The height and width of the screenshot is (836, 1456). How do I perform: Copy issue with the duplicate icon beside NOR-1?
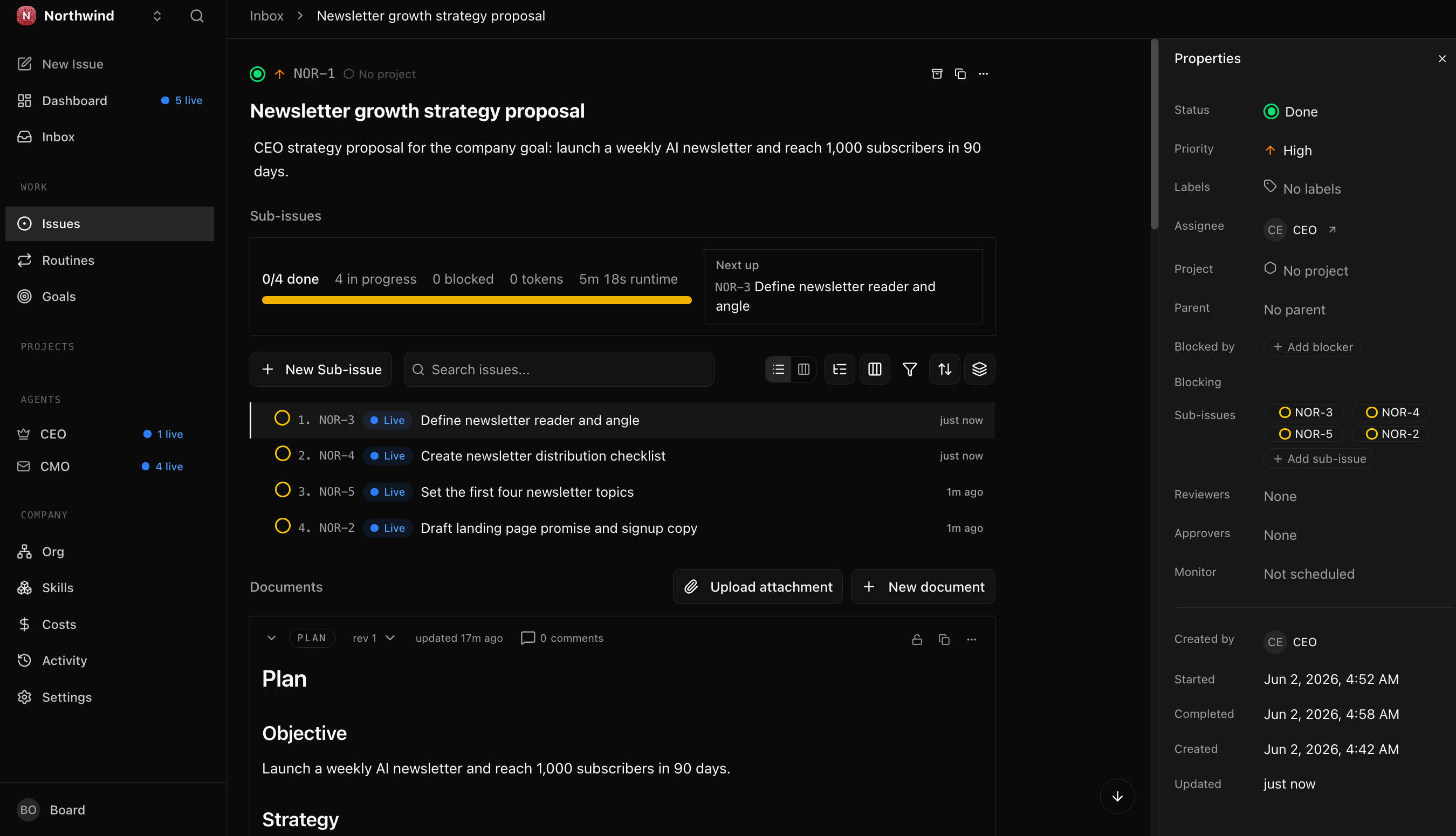point(960,74)
